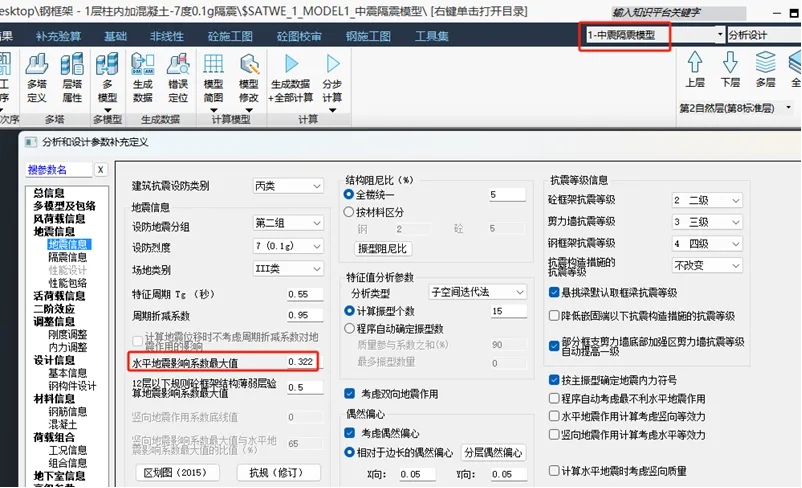The image size is (802, 488).
Task: Enable 竖向地震作用计算考虑水平等效力
Action: (554, 434)
